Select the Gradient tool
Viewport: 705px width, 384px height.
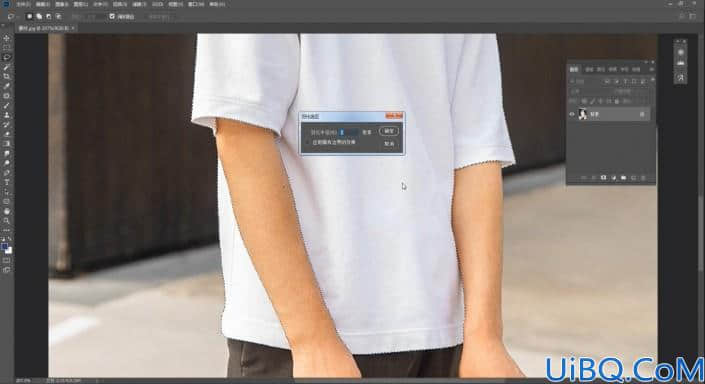[7, 144]
